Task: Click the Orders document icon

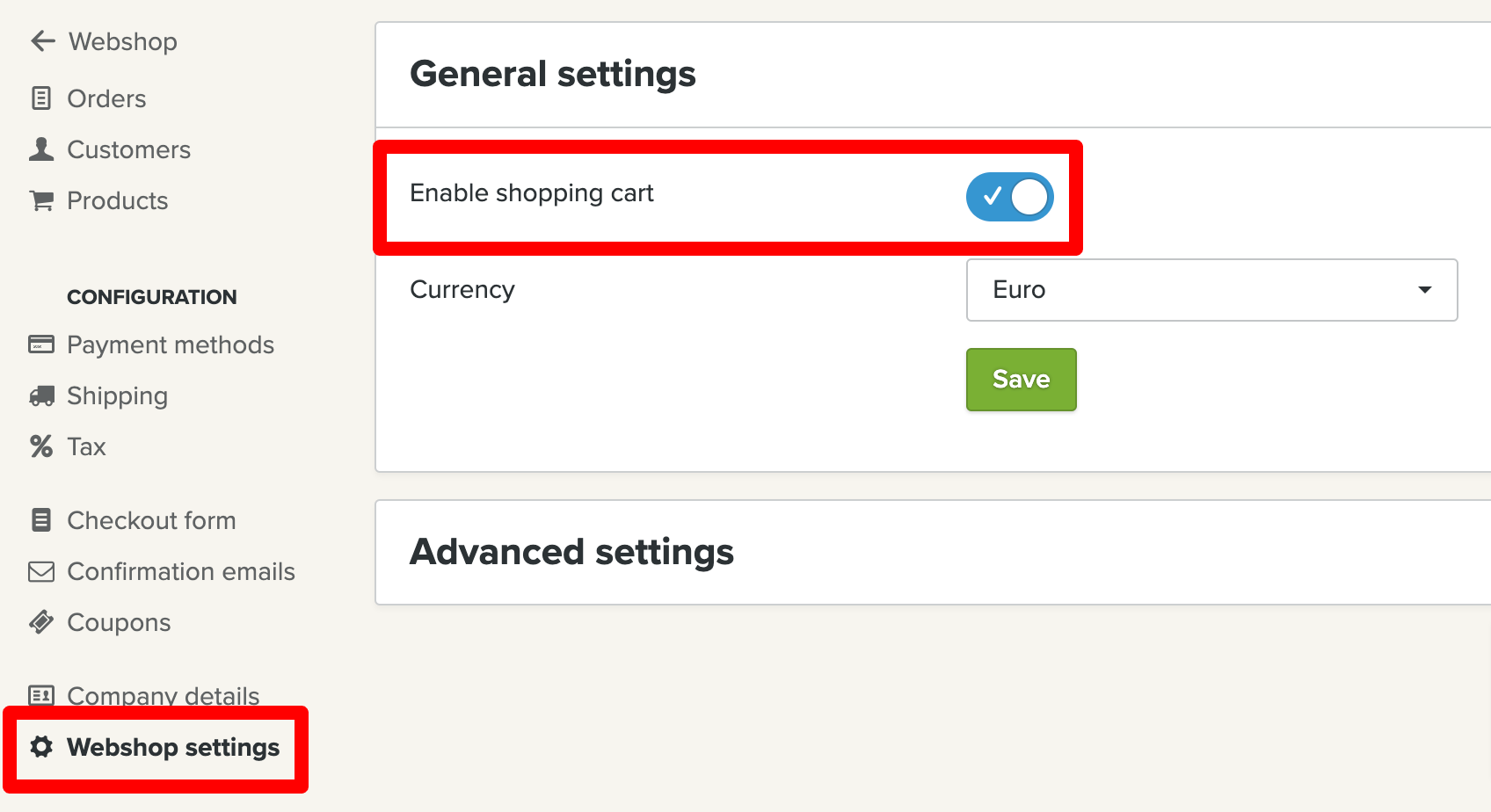Action: coord(41,98)
